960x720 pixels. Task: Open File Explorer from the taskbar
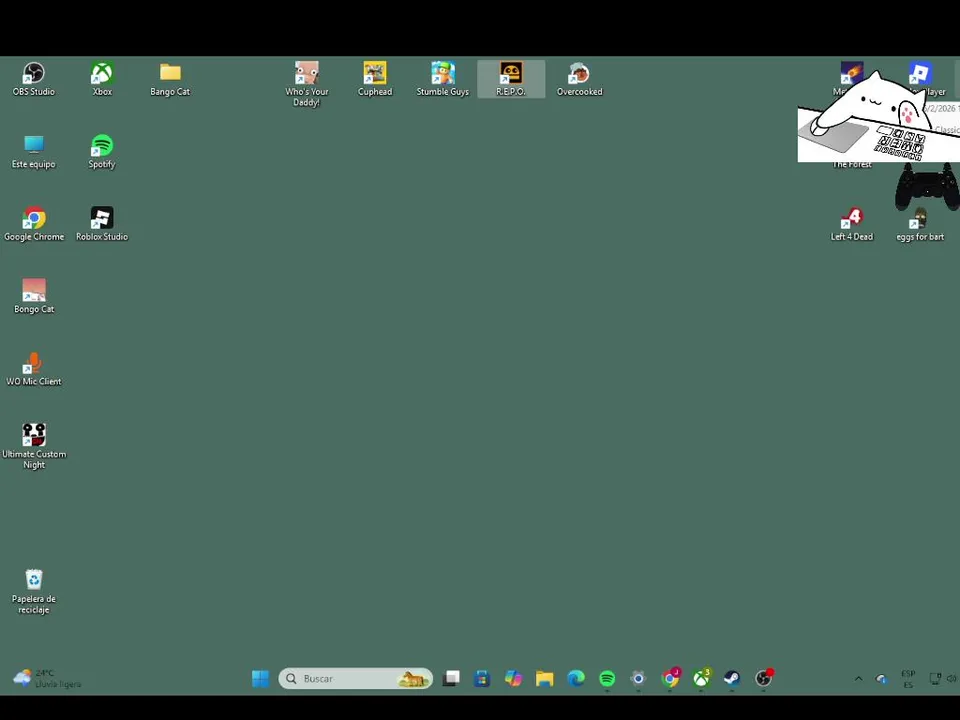tap(544, 678)
